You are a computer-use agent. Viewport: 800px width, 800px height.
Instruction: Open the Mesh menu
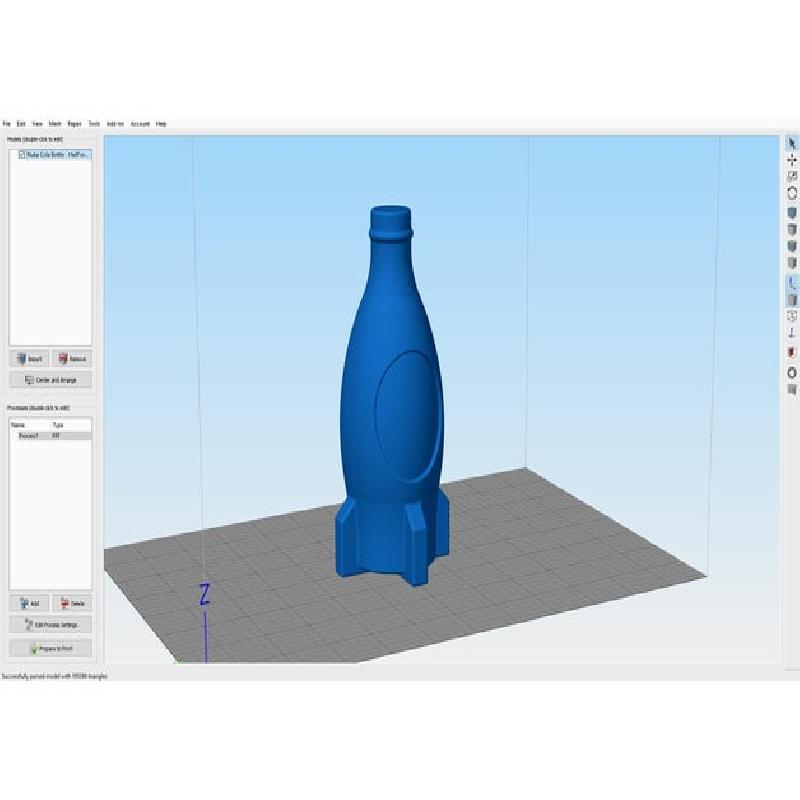pyautogui.click(x=55, y=124)
